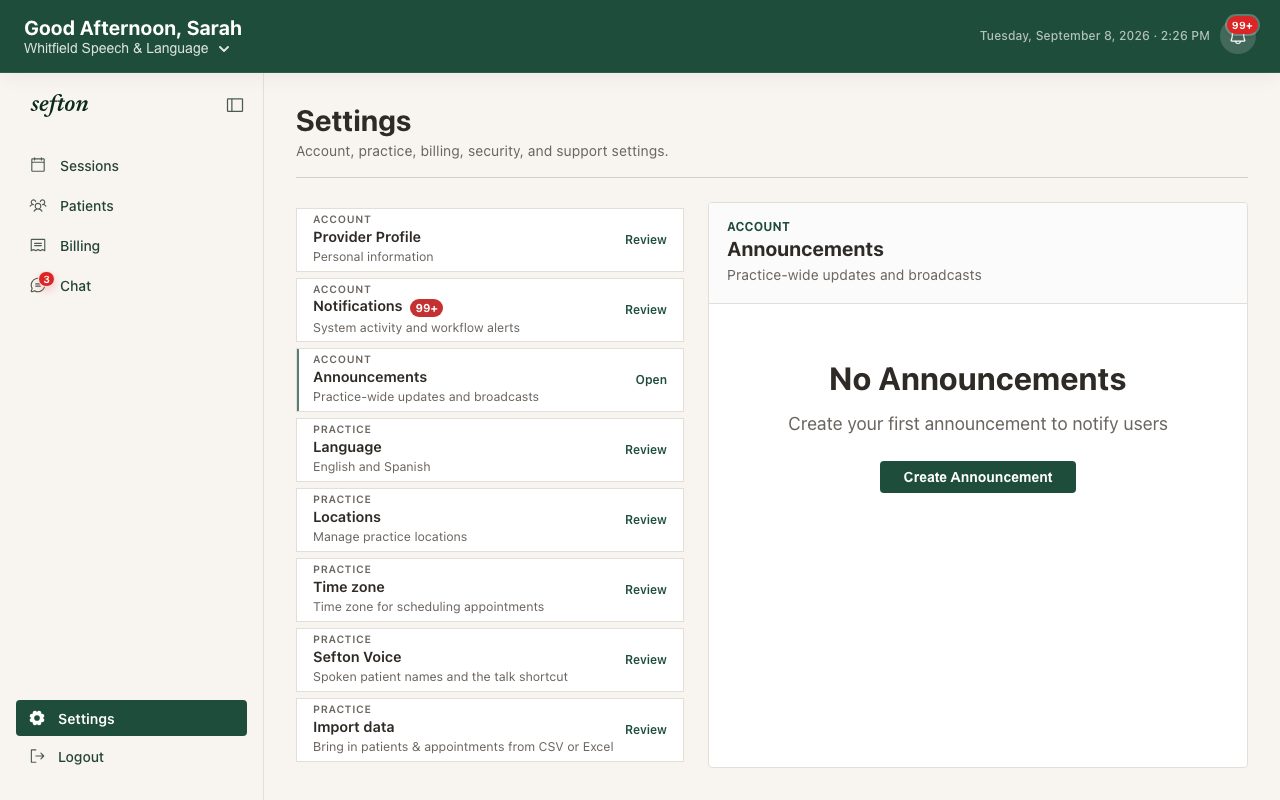
Task: Click the Logout arrow icon
Action: click(37, 756)
